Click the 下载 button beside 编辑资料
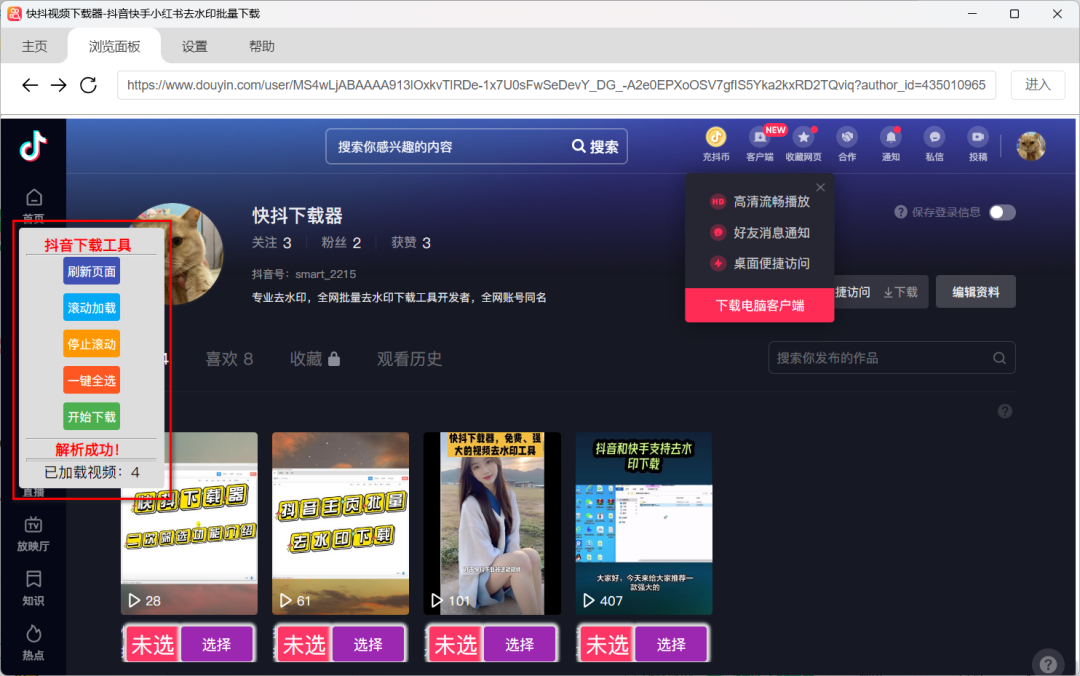 click(x=900, y=292)
